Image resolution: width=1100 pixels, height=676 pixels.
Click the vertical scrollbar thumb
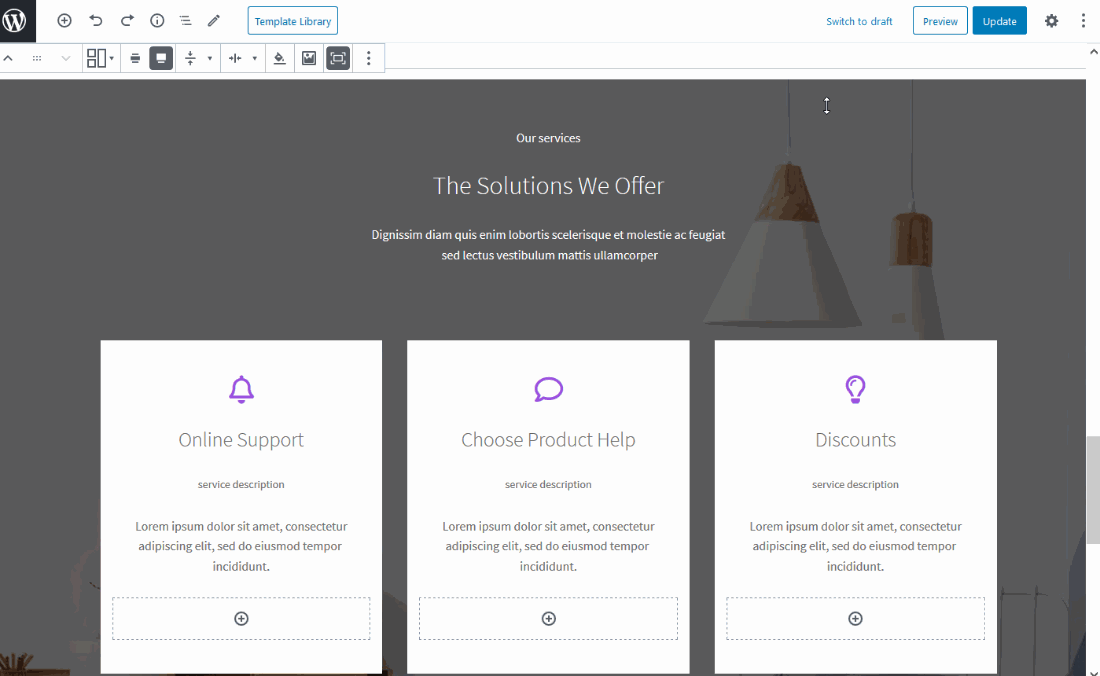[1093, 489]
